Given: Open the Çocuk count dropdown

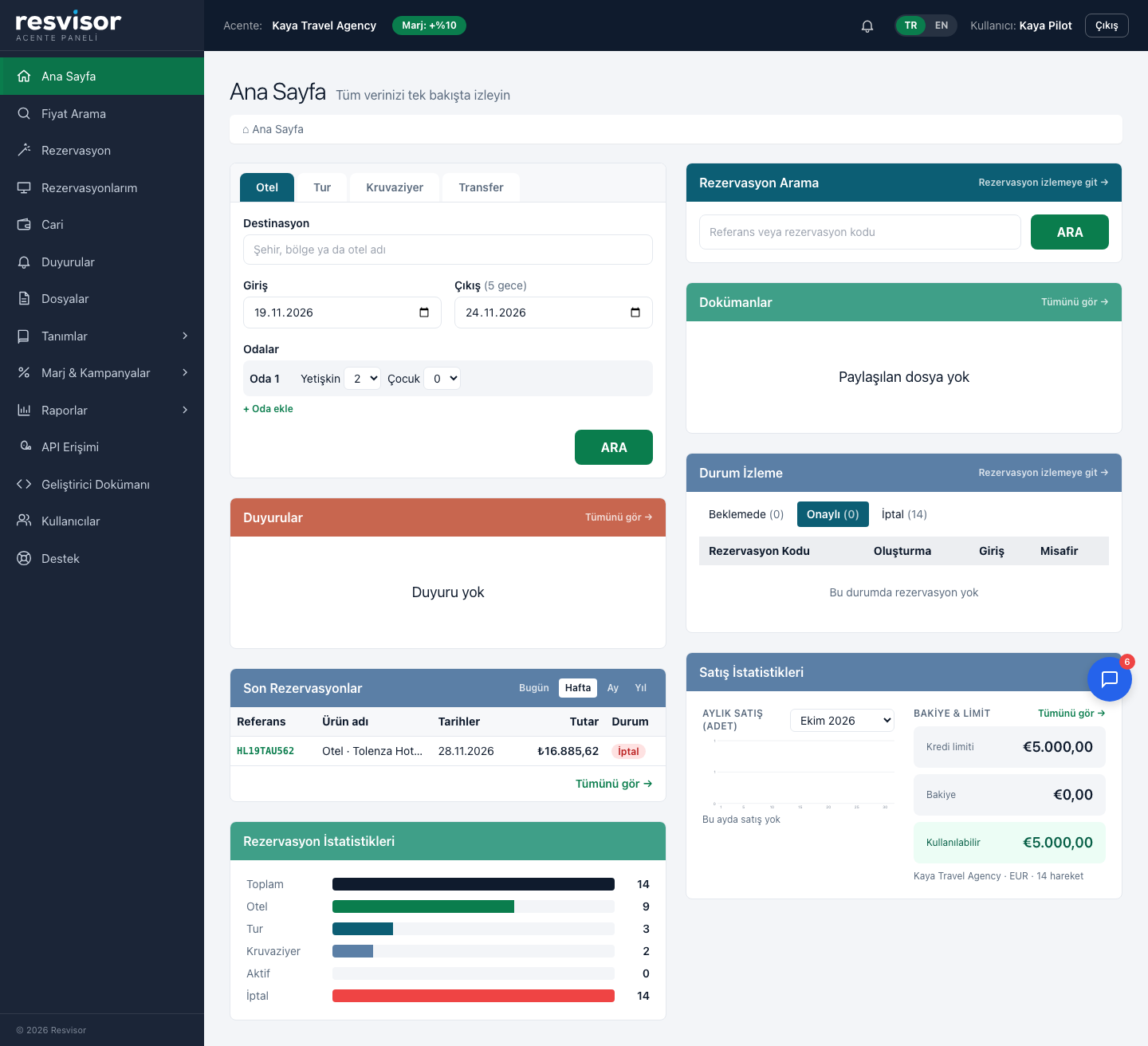Looking at the screenshot, I should (x=442, y=379).
